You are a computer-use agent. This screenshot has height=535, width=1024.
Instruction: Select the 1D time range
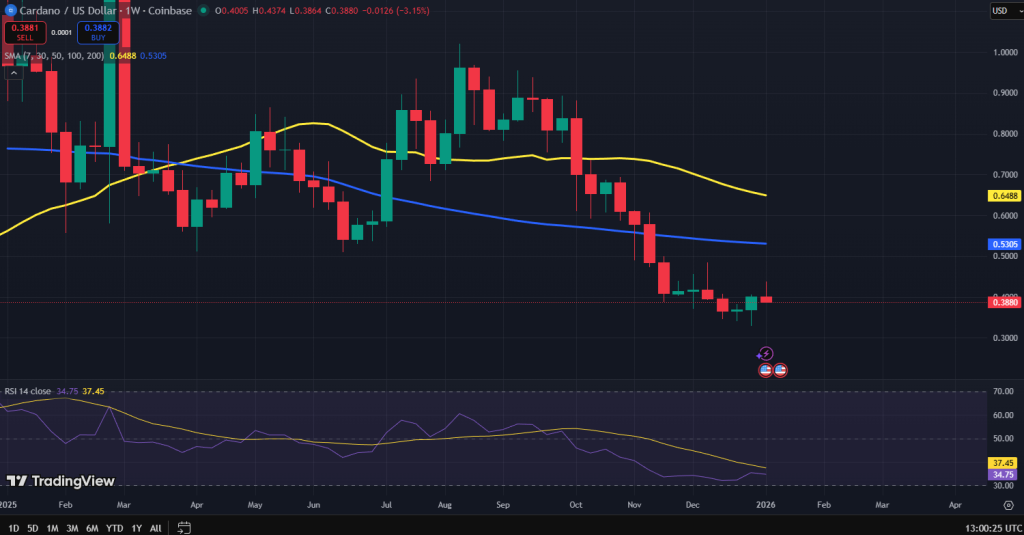point(14,528)
